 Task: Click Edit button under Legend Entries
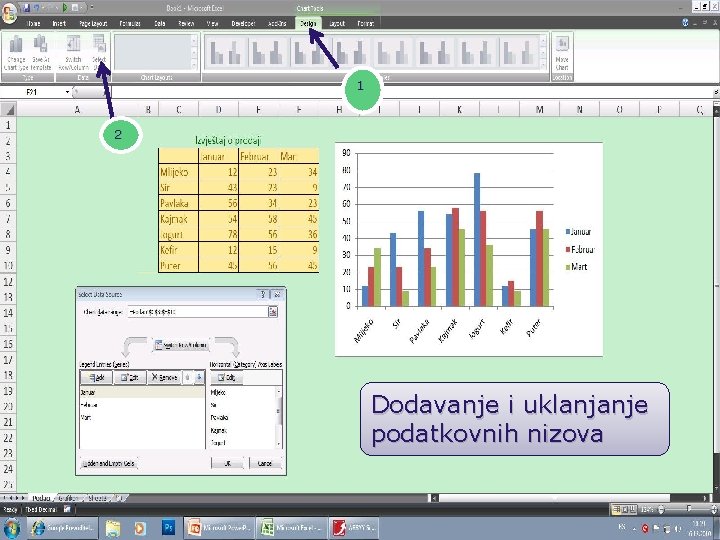coord(130,377)
